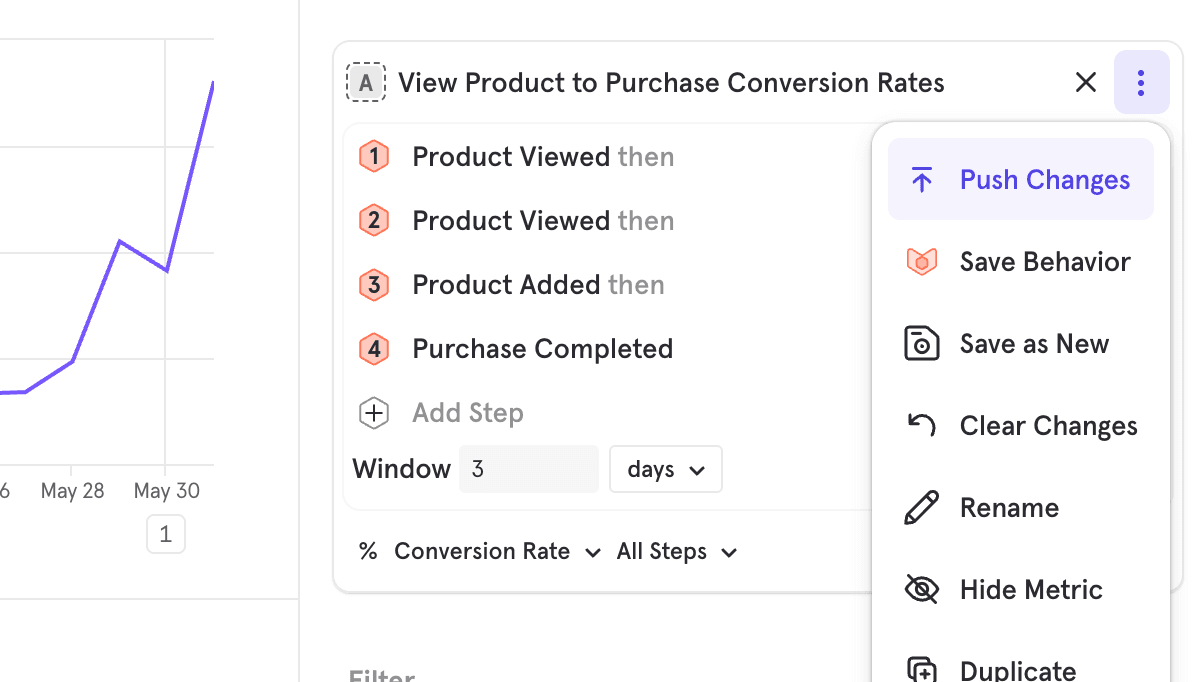Click the dashed 'A' metric letter badge
The image size is (1202, 682).
[x=366, y=83]
